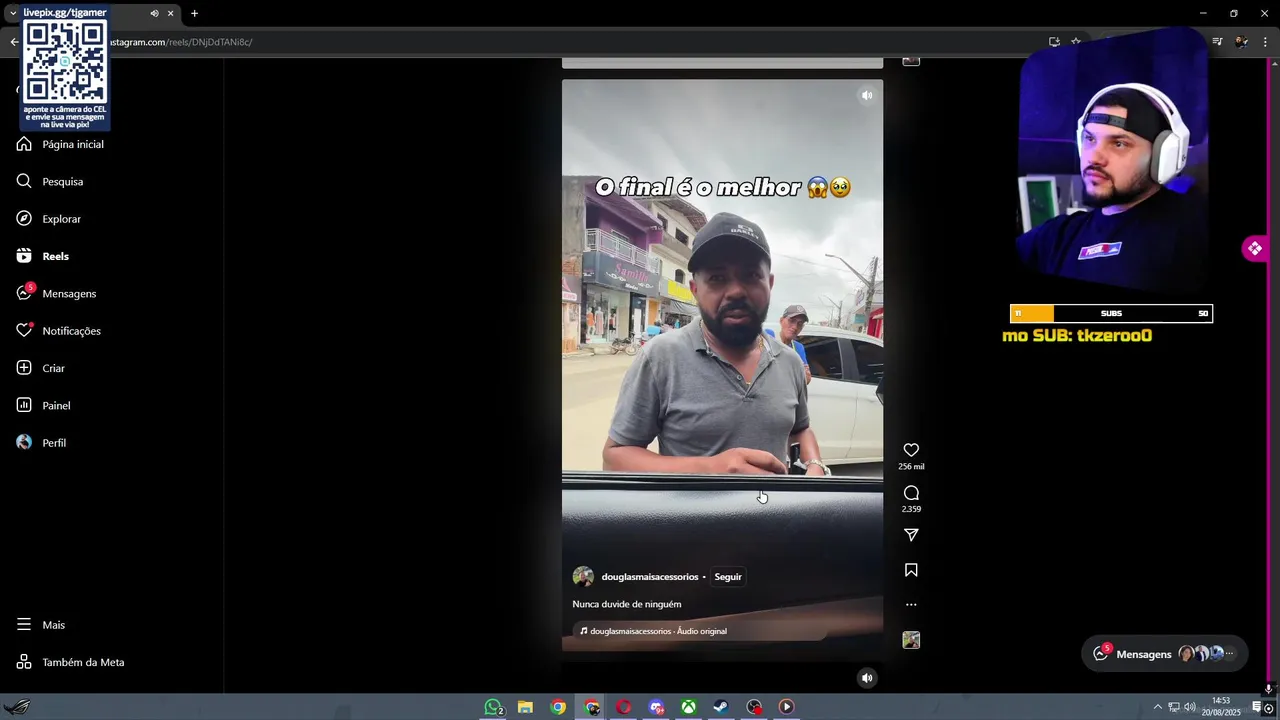Open volume control in system tray
The image size is (1280, 720).
click(1189, 707)
